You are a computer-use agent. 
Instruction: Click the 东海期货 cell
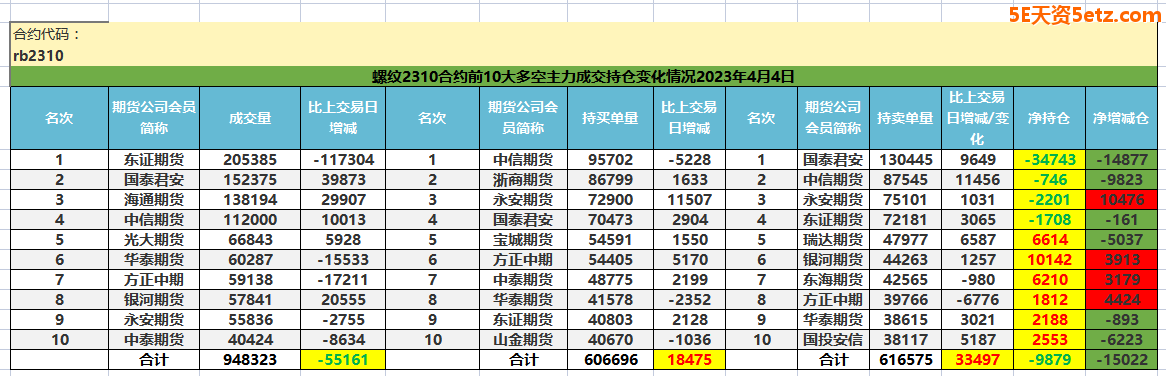pyautogui.click(x=833, y=280)
